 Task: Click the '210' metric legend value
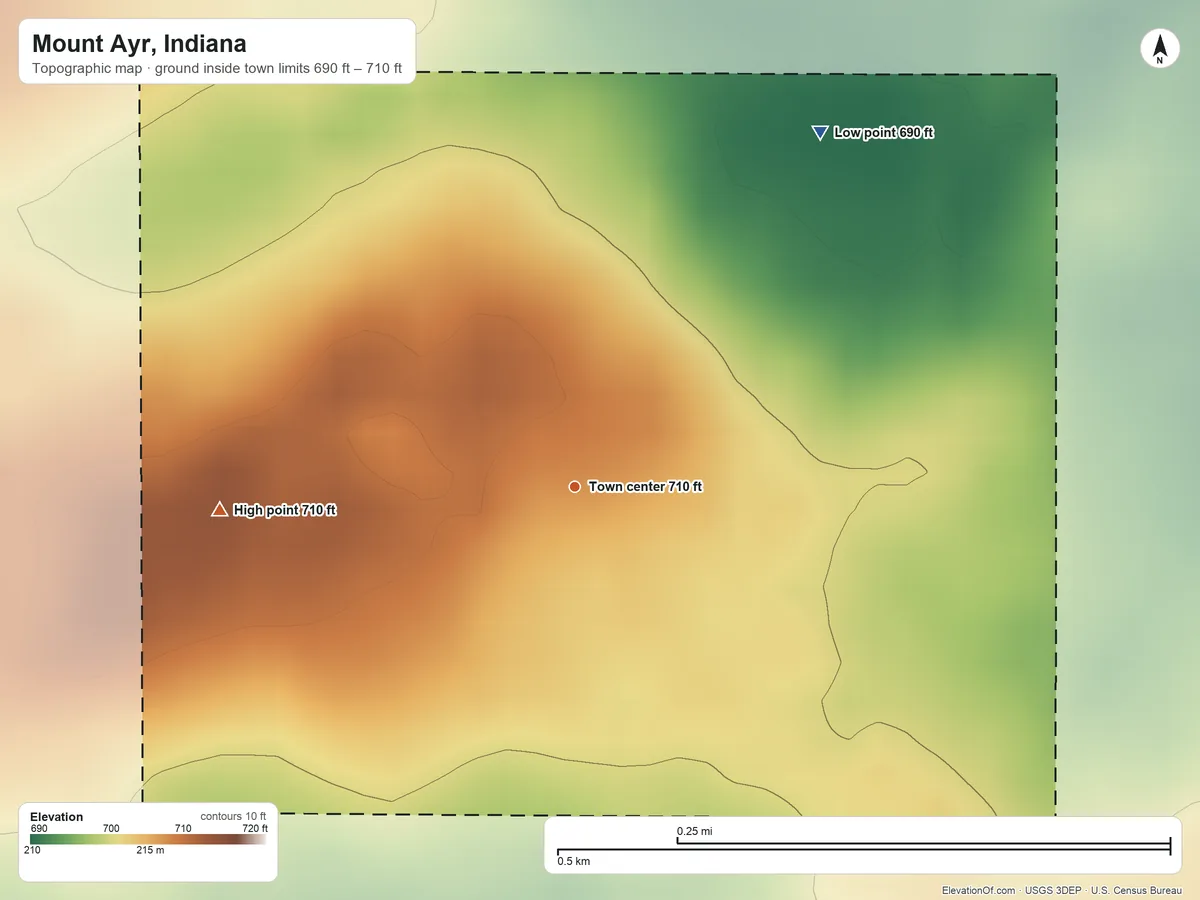pyautogui.click(x=33, y=851)
